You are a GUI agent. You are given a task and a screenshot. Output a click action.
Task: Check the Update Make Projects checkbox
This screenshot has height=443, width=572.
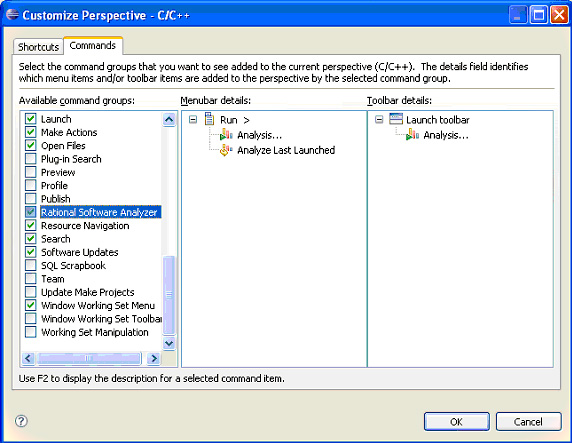[x=31, y=292]
